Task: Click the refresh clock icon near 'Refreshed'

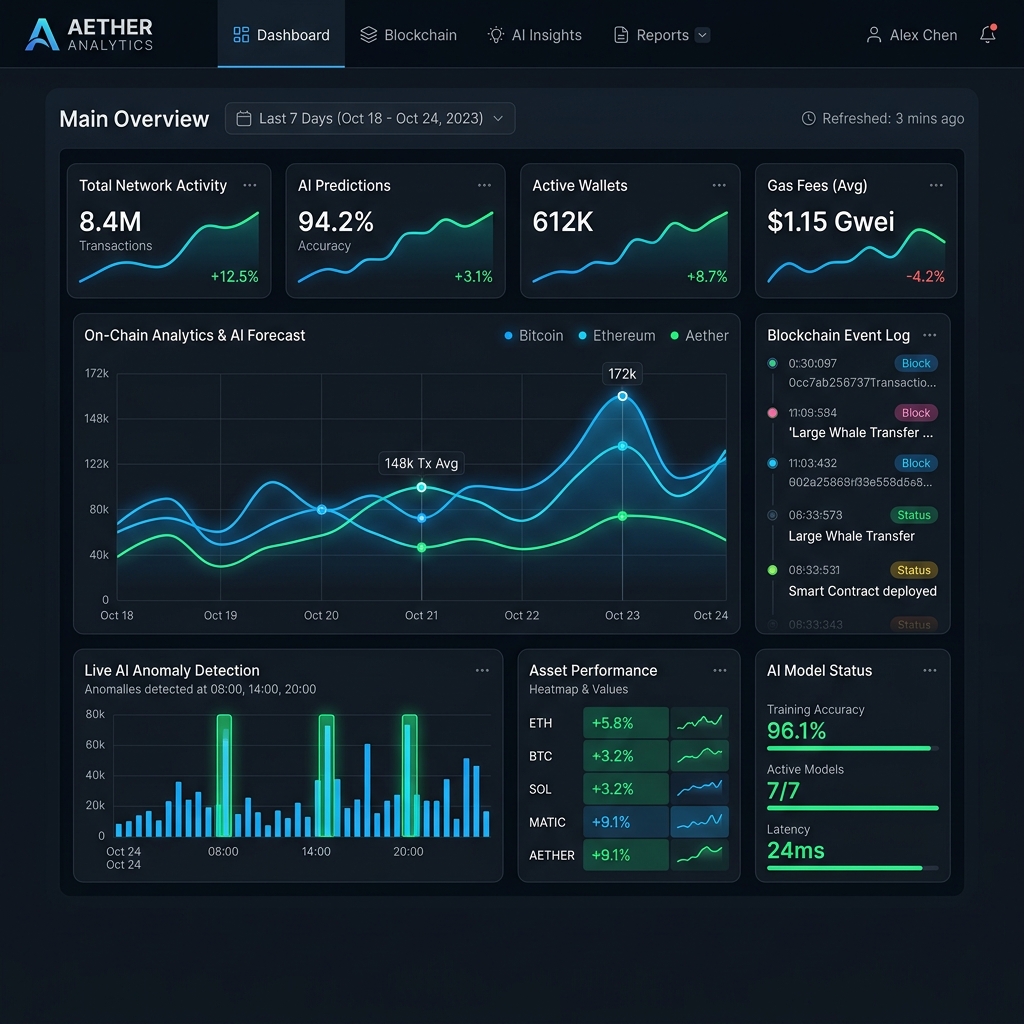Action: pos(808,118)
